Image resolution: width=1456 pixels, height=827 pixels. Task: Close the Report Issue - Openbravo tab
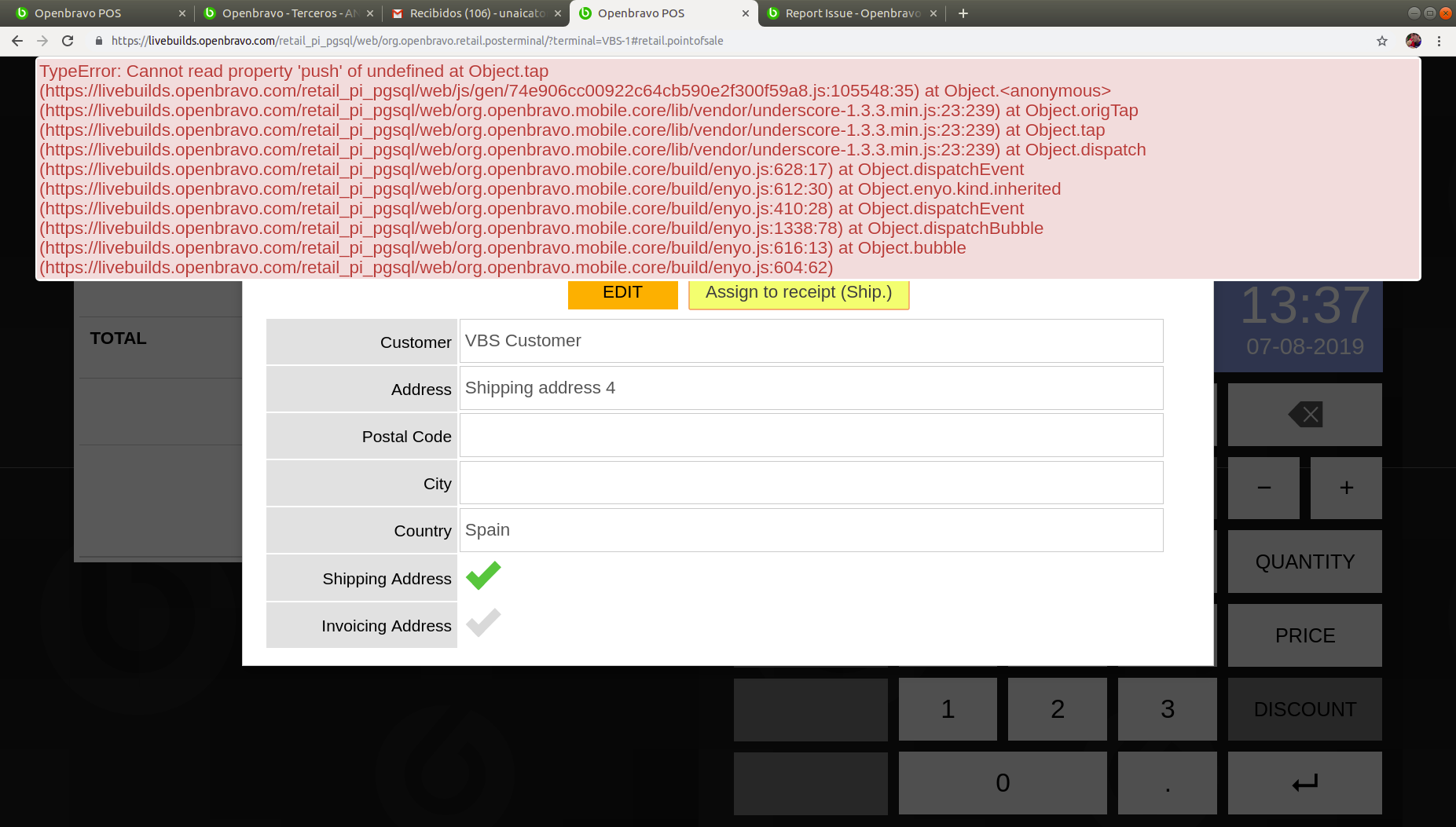[933, 13]
